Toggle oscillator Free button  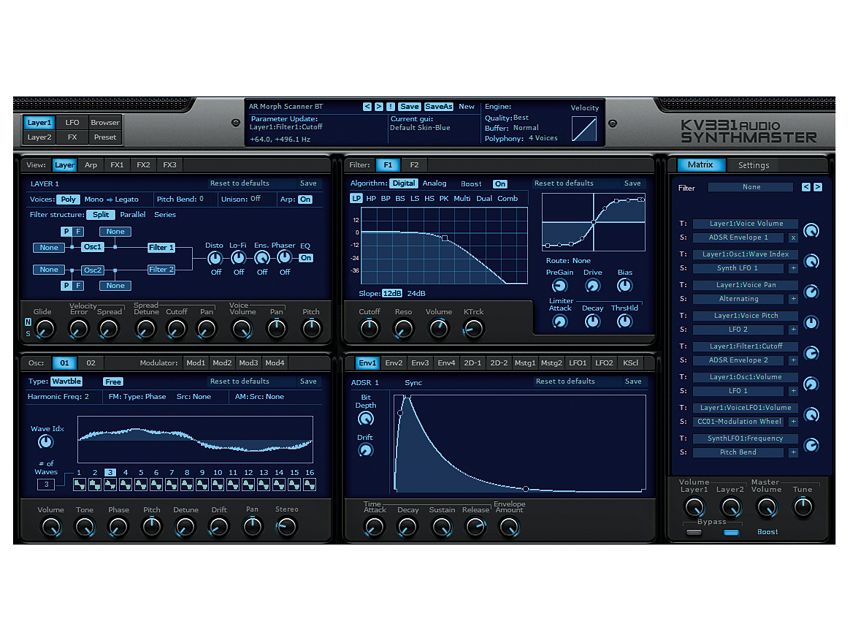coord(113,382)
